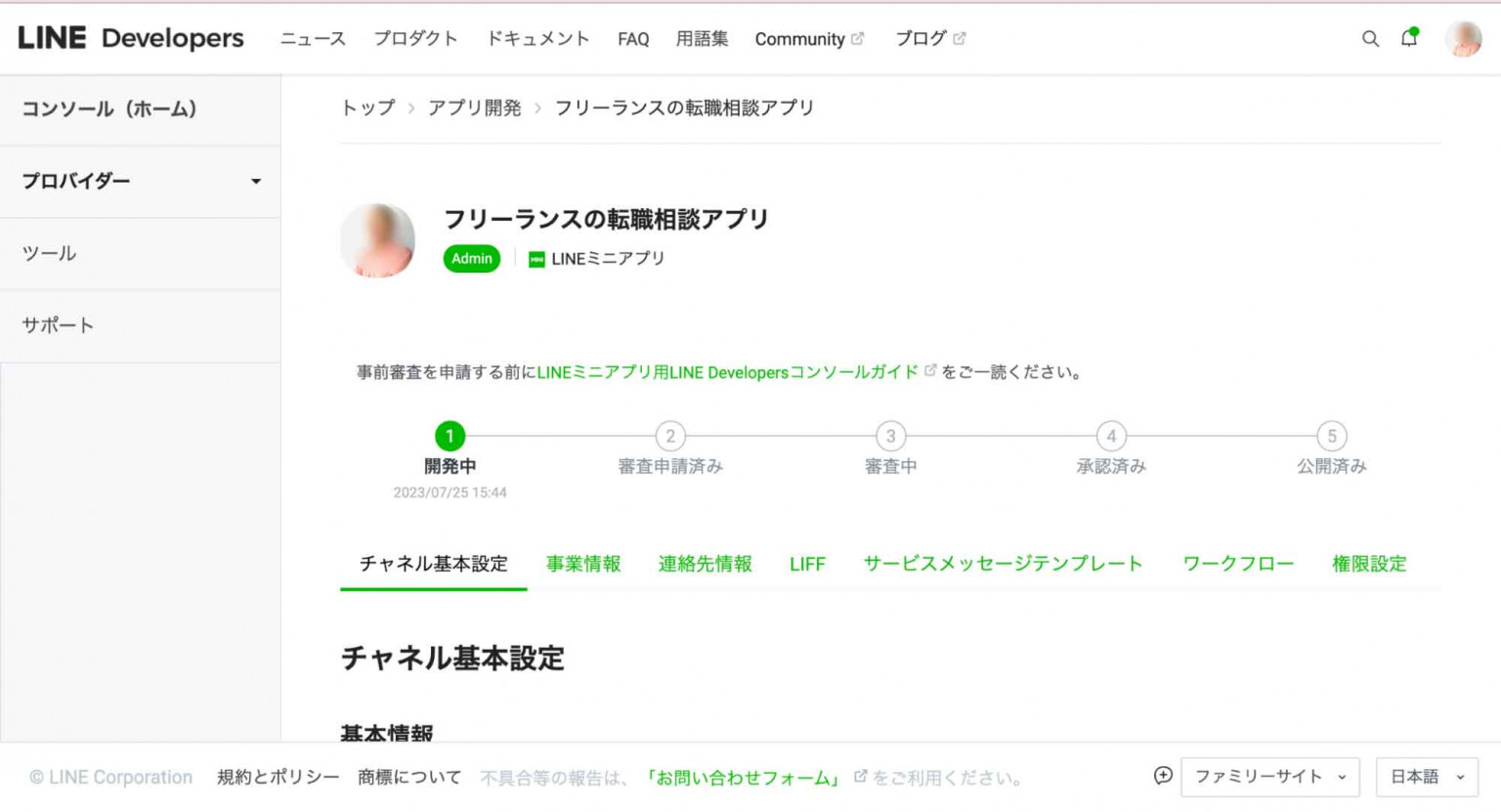The image size is (1501, 812).
Task: Open the search icon in the header
Action: [1370, 39]
